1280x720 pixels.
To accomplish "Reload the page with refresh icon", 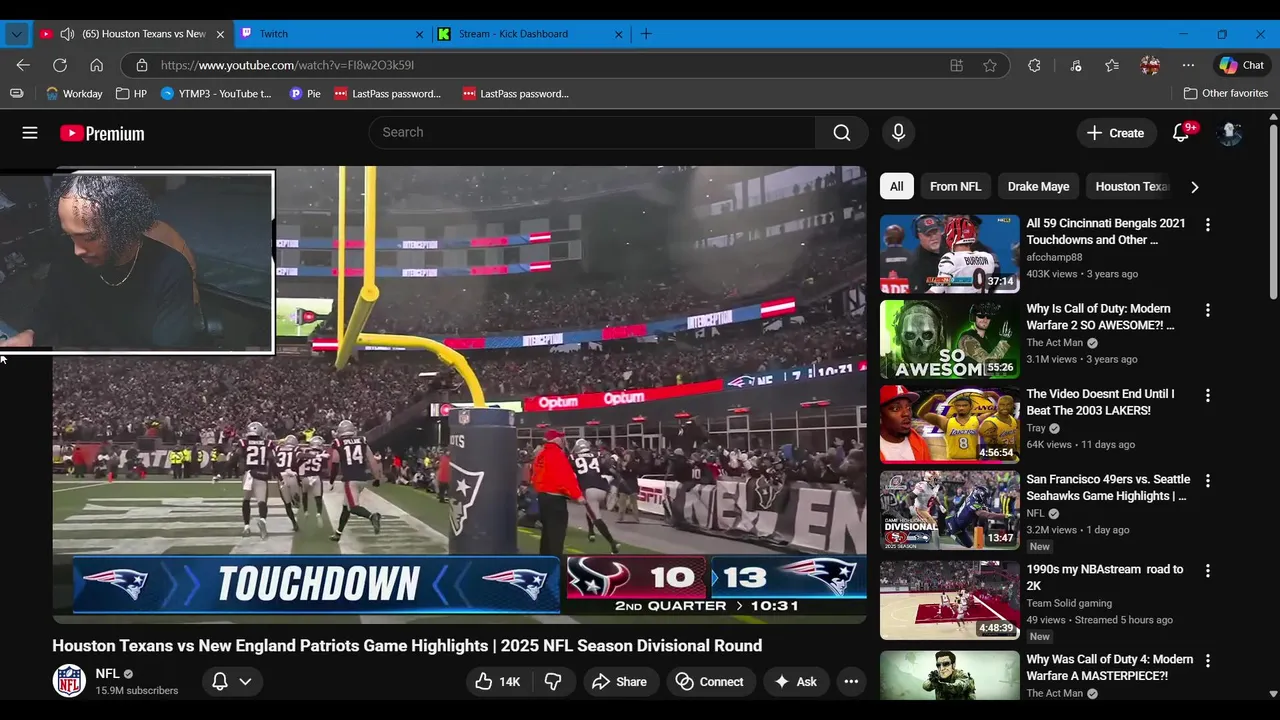I will (x=60, y=65).
